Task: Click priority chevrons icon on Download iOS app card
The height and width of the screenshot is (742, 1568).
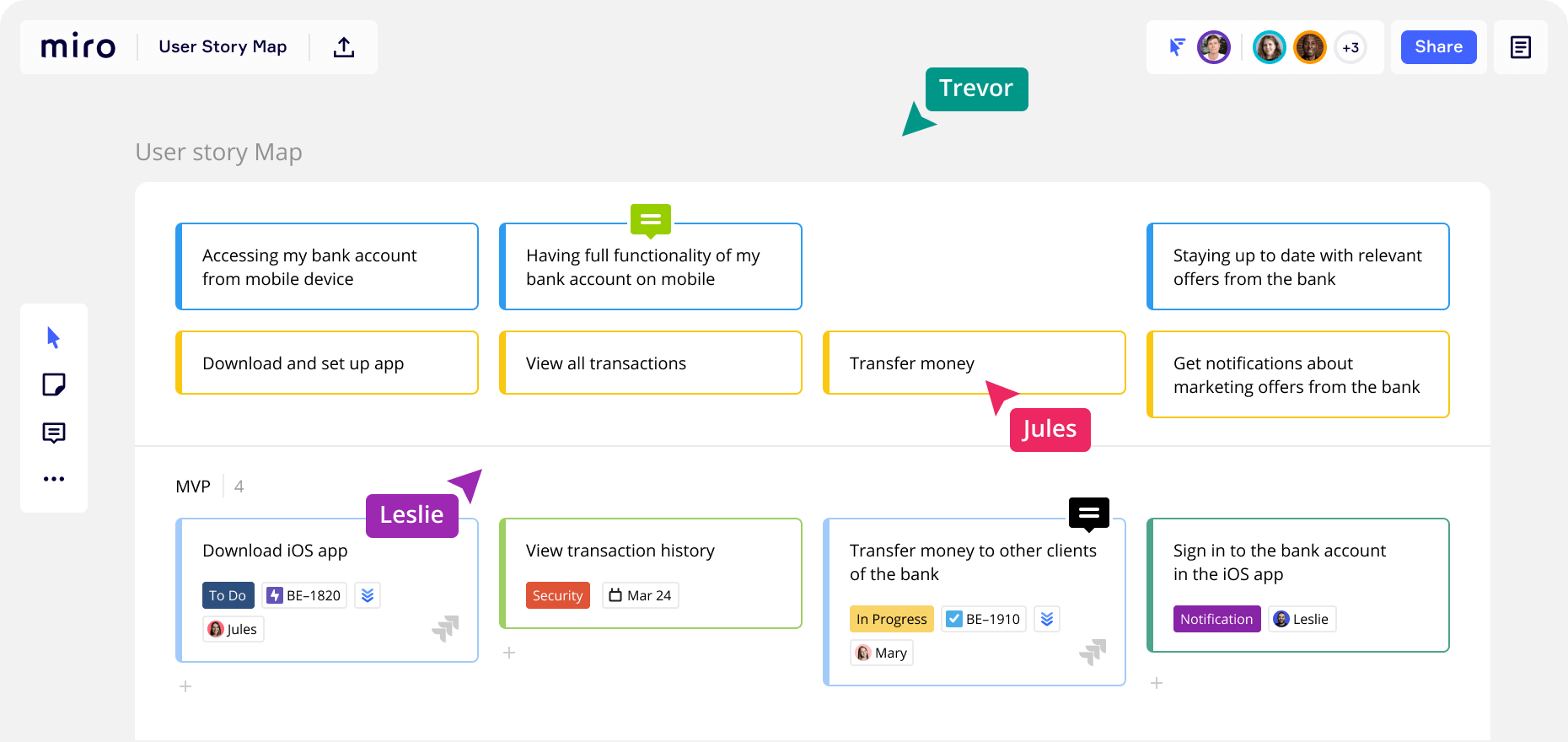Action: [x=368, y=595]
